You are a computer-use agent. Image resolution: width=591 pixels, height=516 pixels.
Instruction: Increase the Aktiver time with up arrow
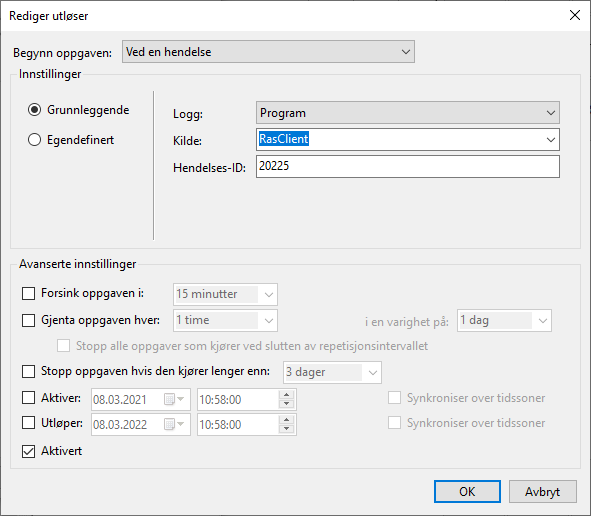(286, 395)
